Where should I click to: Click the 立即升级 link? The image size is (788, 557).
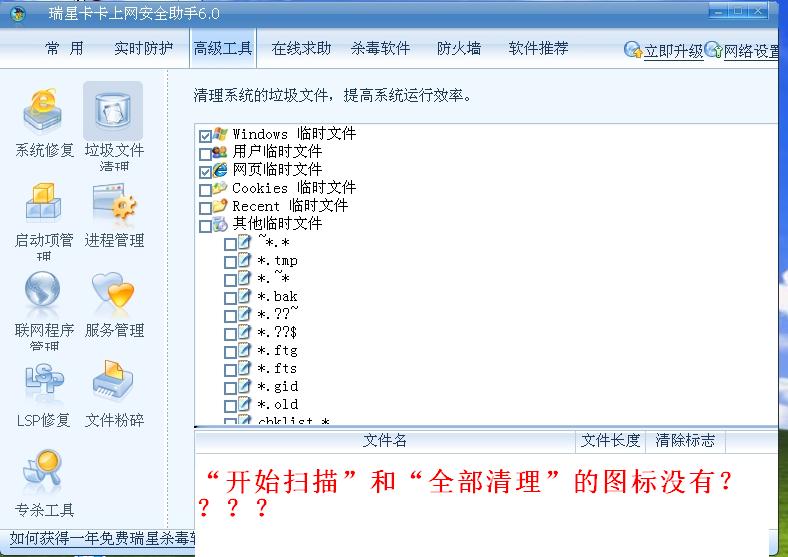click(673, 51)
